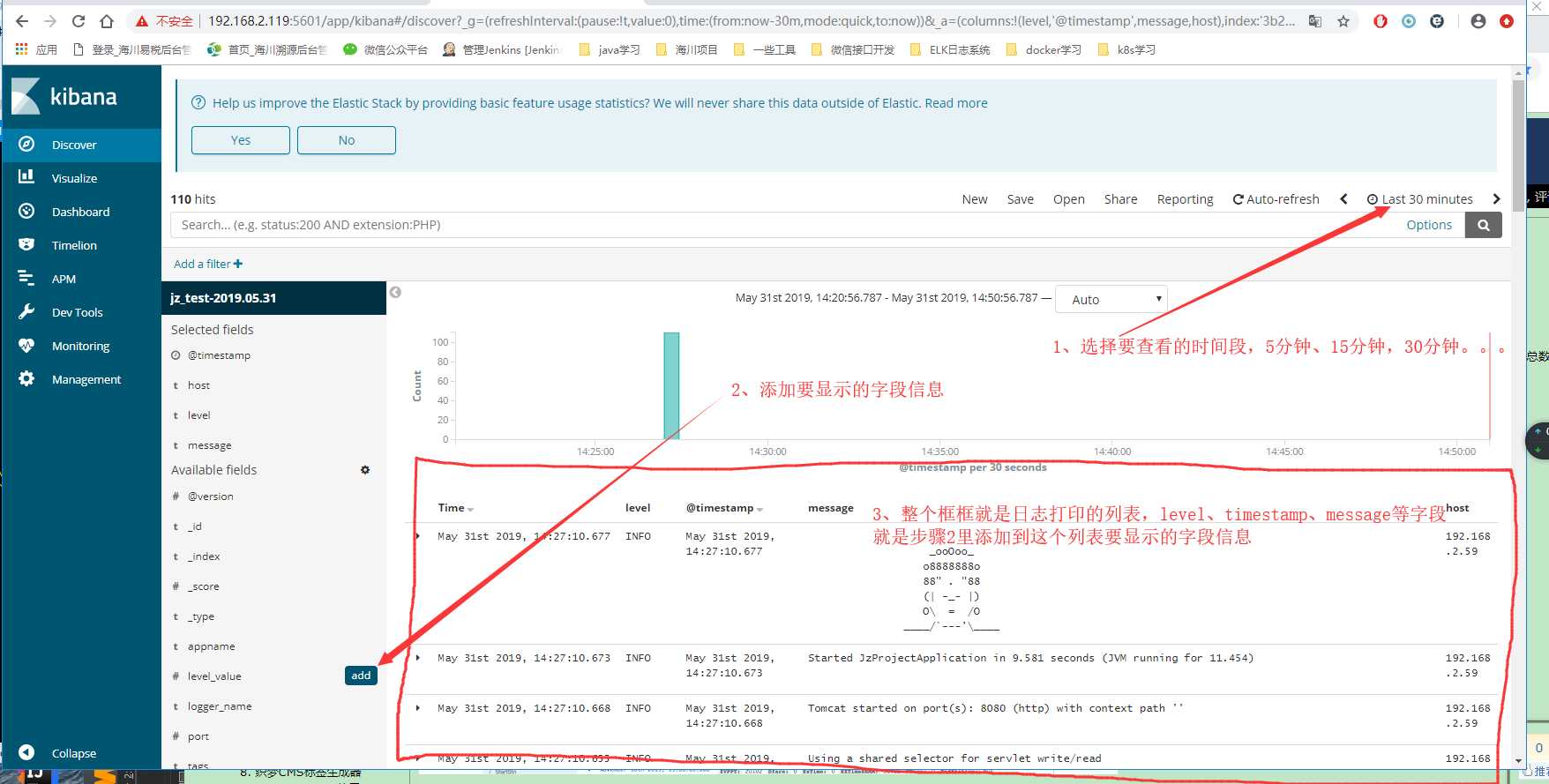
Task: Open the browser profile account icon
Action: coord(1478,21)
